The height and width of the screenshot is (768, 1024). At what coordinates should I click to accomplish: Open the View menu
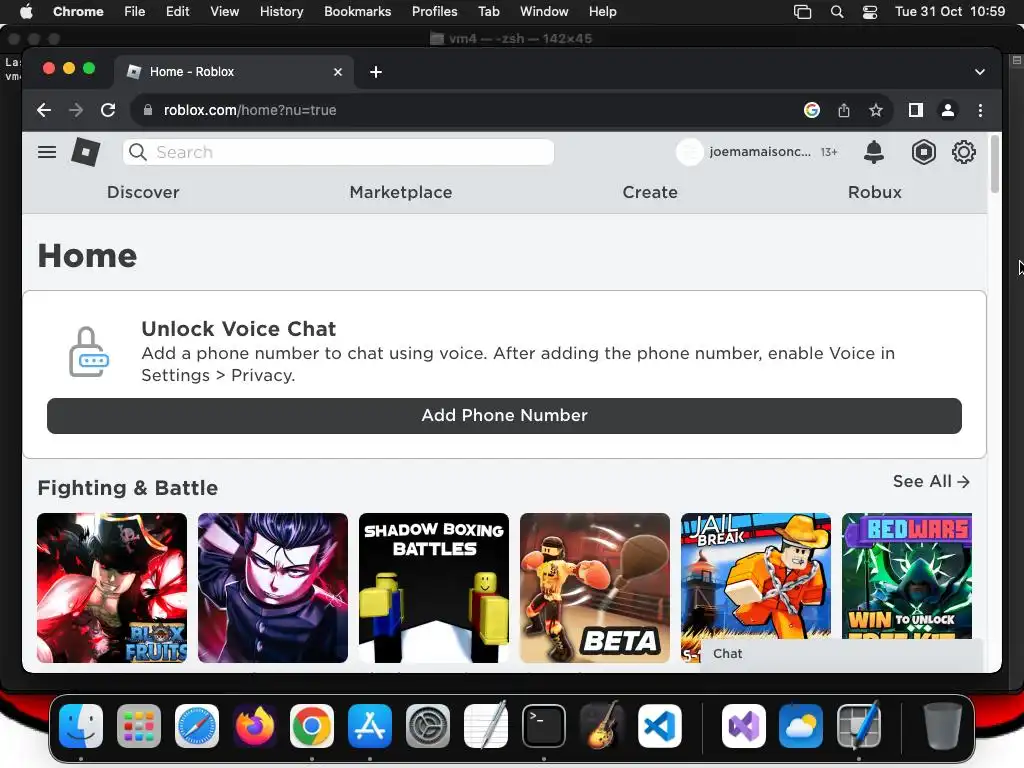click(225, 12)
